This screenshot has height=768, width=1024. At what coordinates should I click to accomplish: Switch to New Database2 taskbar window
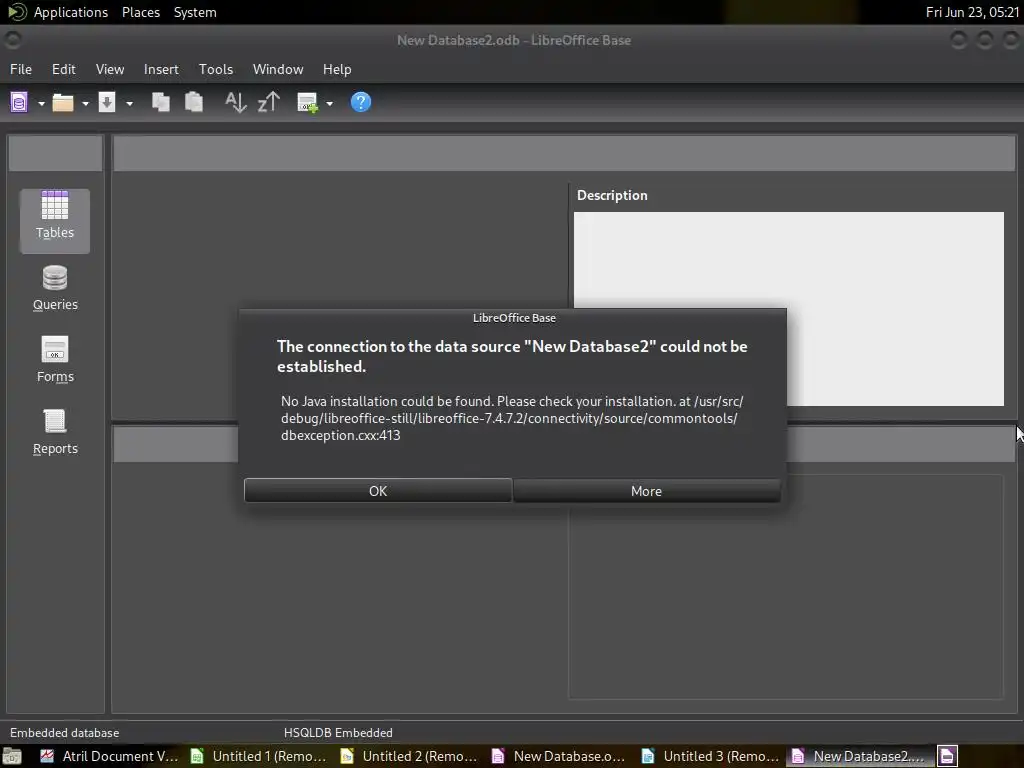(x=859, y=756)
